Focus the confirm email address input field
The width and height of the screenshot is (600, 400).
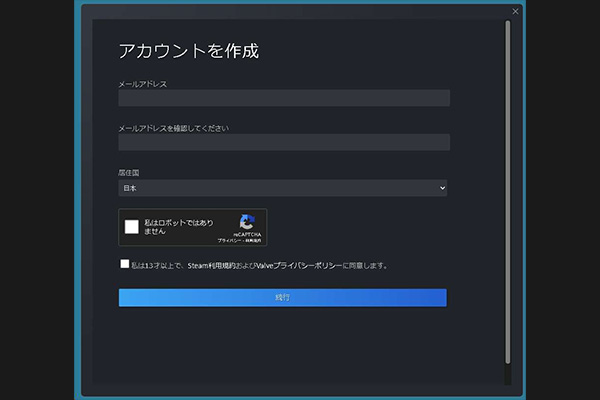point(283,142)
